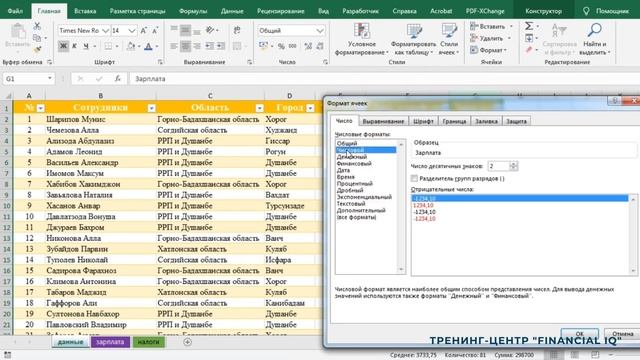Switch to Выравнивание tab in dialog

(x=383, y=121)
